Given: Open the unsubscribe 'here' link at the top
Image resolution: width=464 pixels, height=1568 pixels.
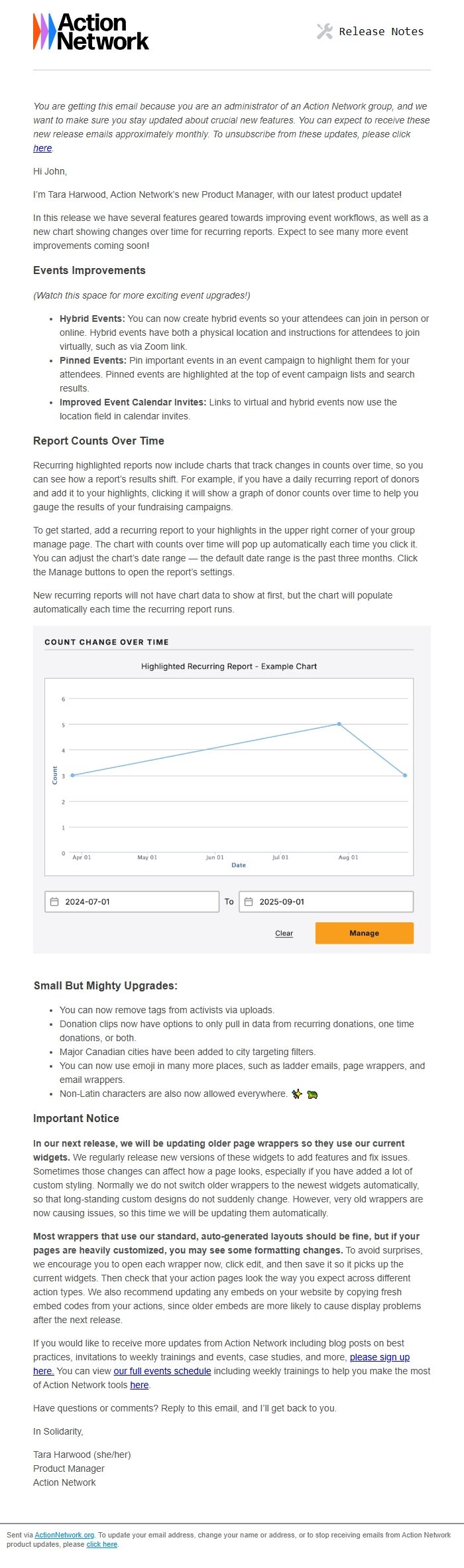Looking at the screenshot, I should [x=39, y=149].
